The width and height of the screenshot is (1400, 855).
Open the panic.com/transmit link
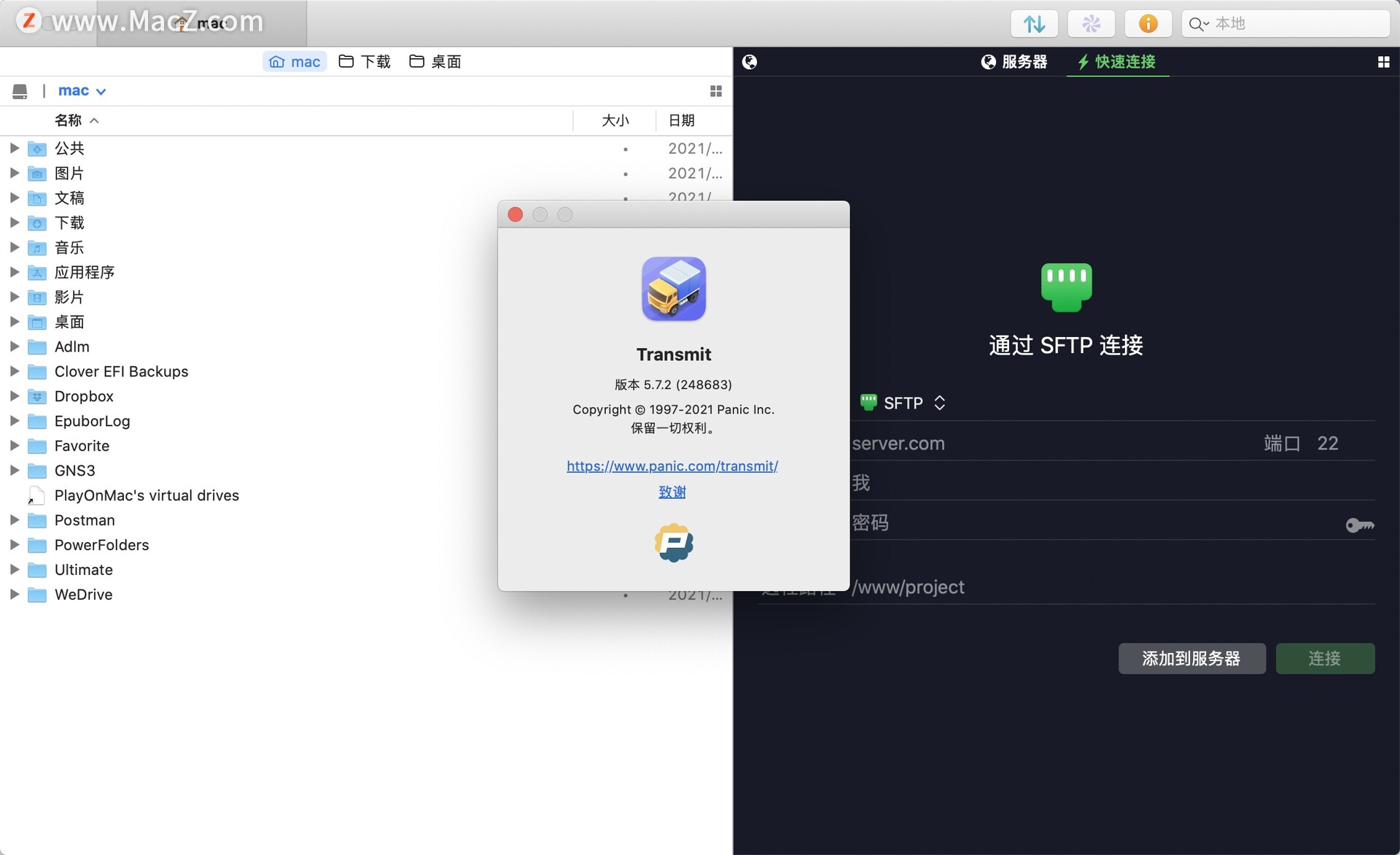(x=672, y=466)
